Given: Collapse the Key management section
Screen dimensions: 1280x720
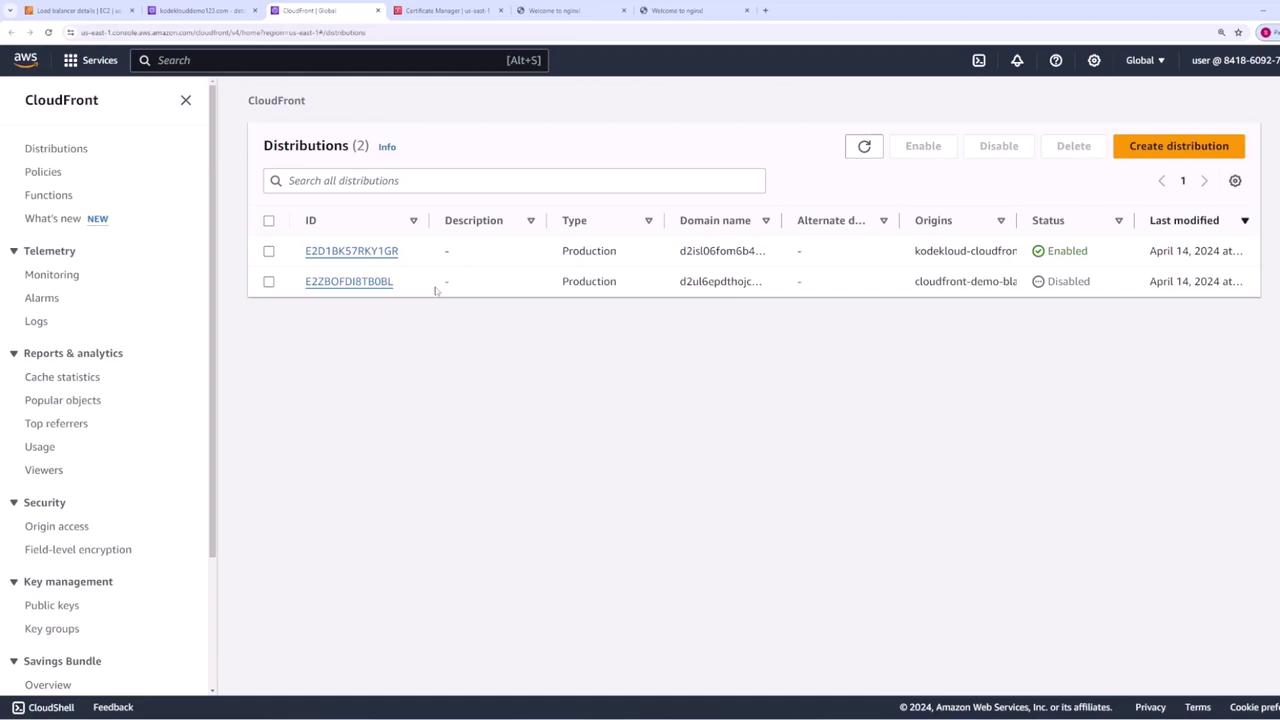Looking at the screenshot, I should tap(14, 581).
